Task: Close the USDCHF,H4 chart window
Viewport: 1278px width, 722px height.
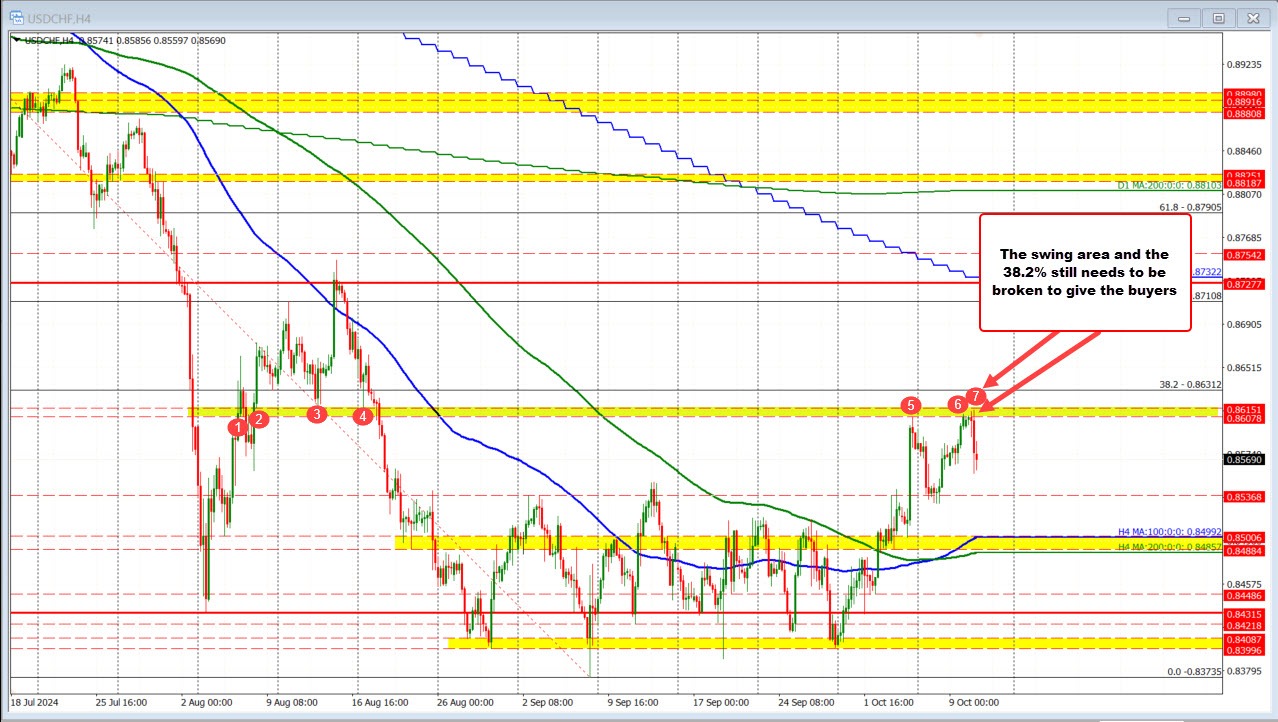Action: (x=1251, y=17)
